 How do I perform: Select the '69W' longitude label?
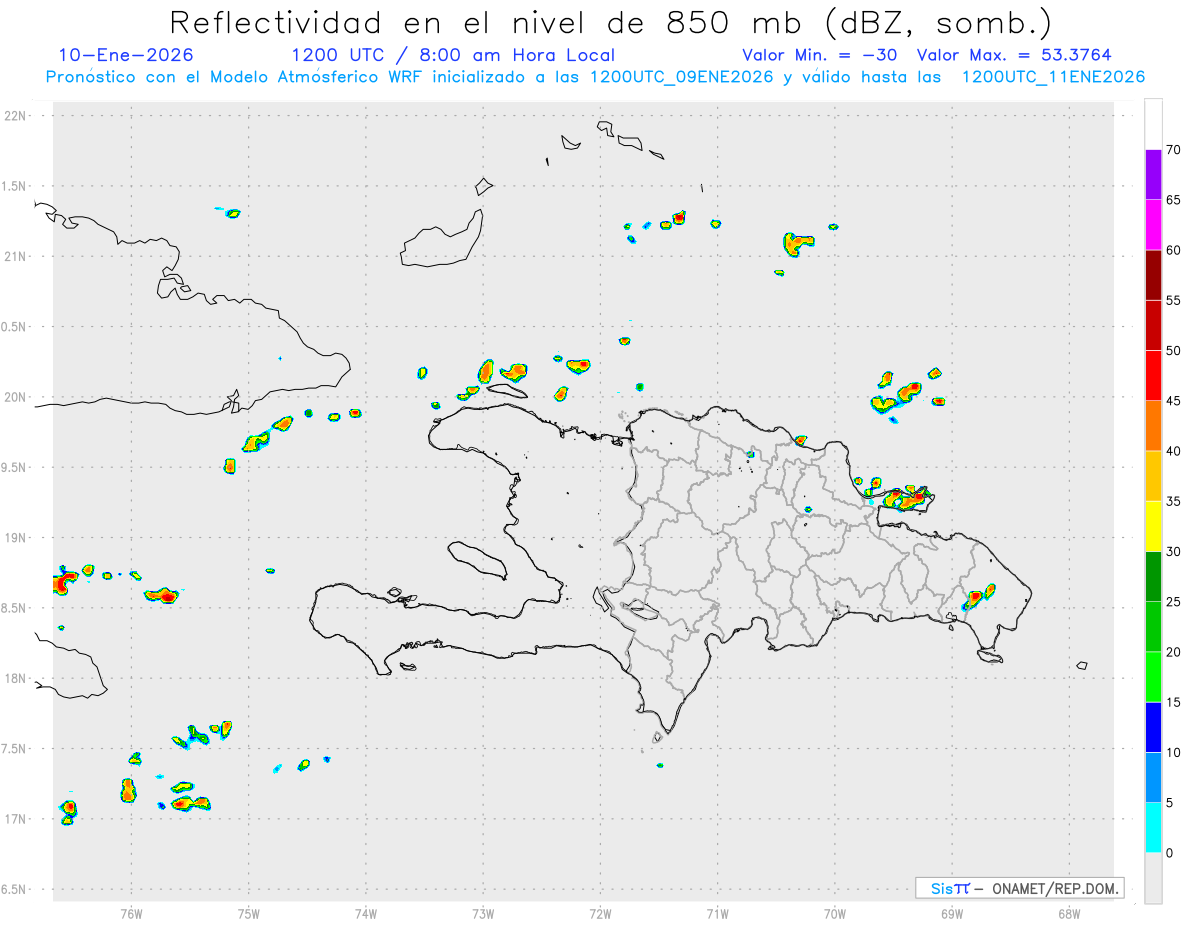pos(952,913)
